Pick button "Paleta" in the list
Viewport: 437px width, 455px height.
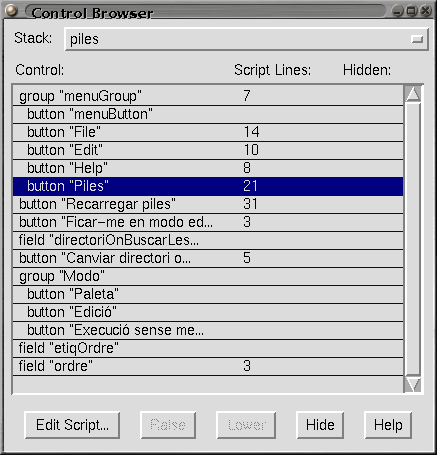[208, 294]
